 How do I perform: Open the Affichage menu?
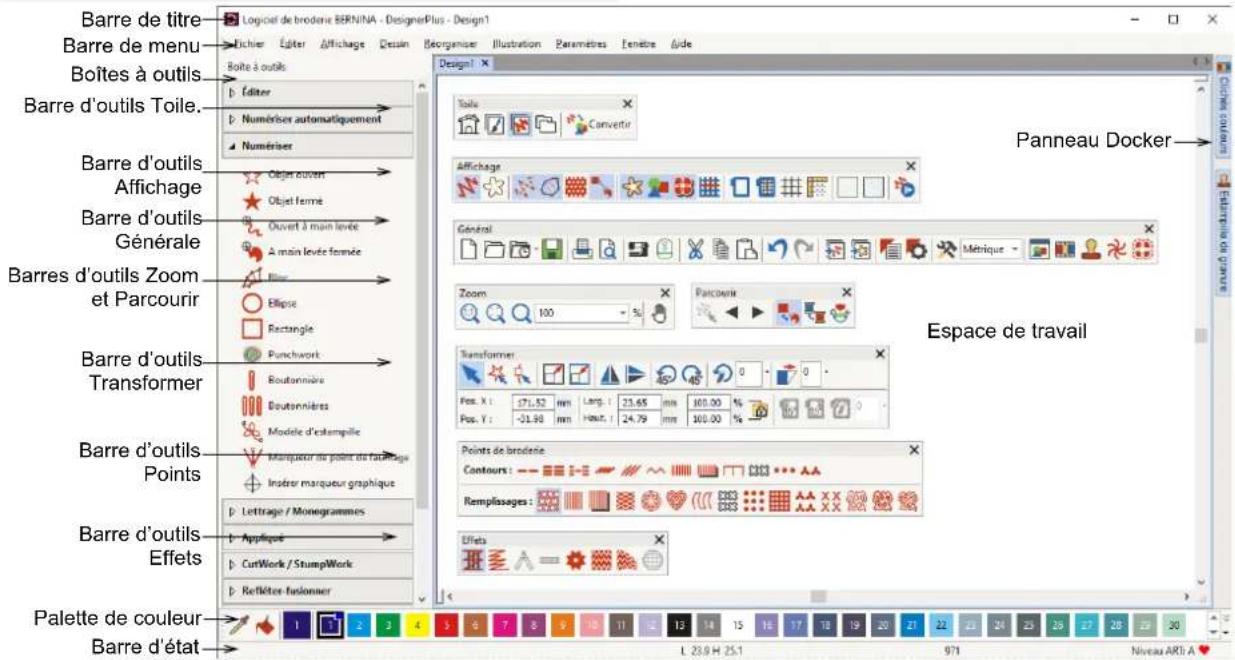tap(343, 44)
